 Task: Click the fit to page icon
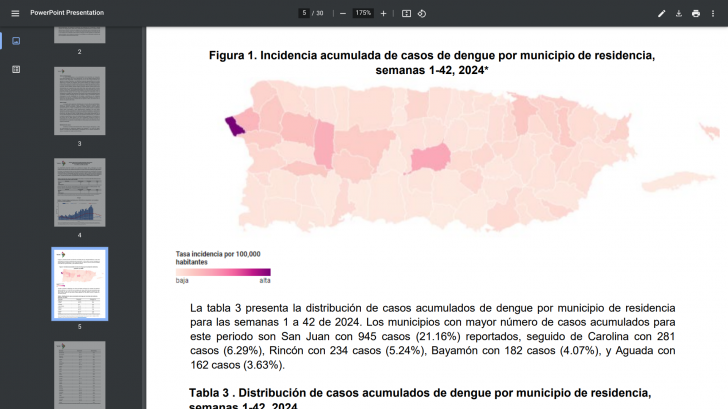click(406, 13)
